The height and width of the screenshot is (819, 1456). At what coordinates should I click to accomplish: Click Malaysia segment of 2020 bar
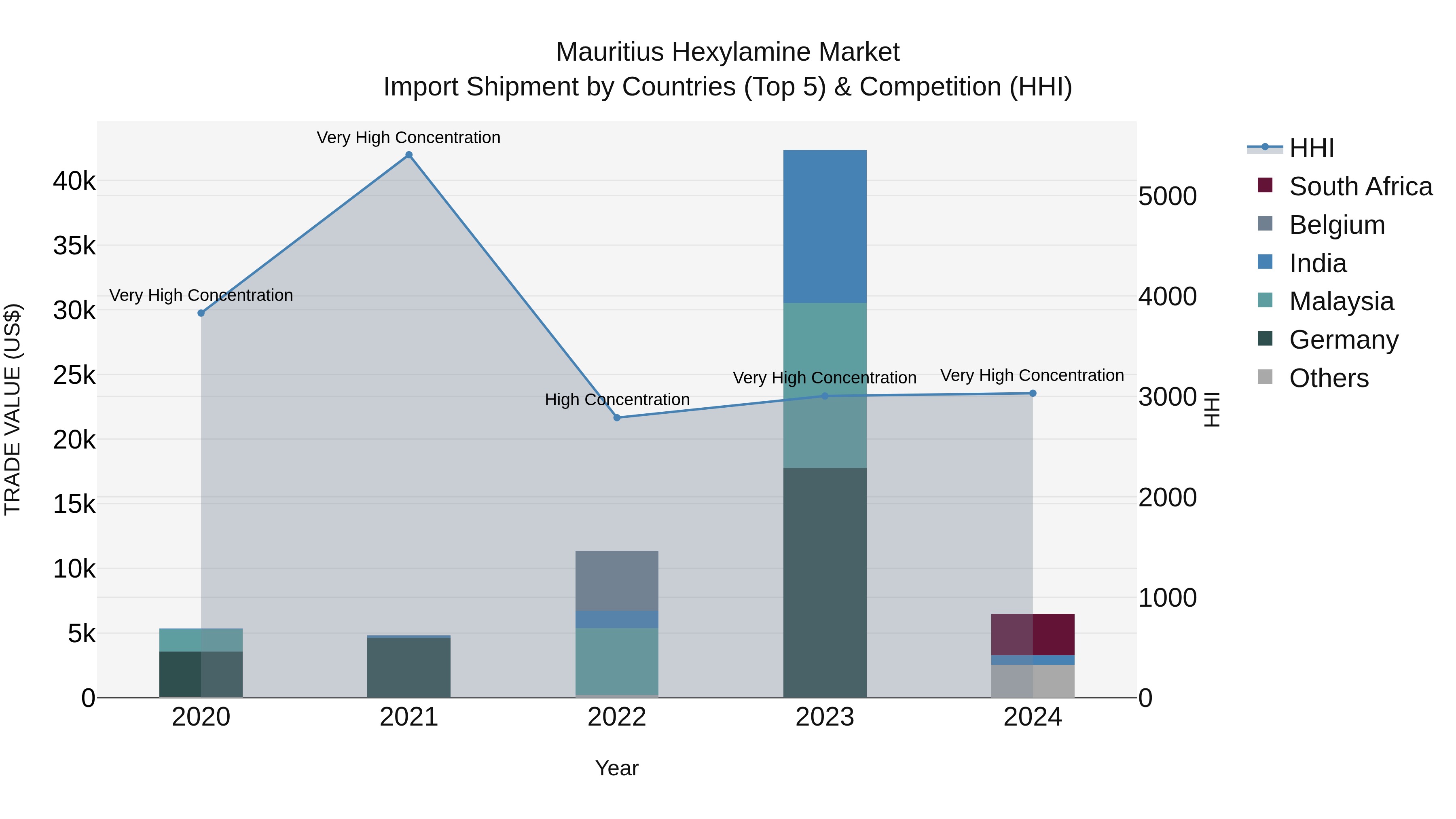click(x=201, y=640)
